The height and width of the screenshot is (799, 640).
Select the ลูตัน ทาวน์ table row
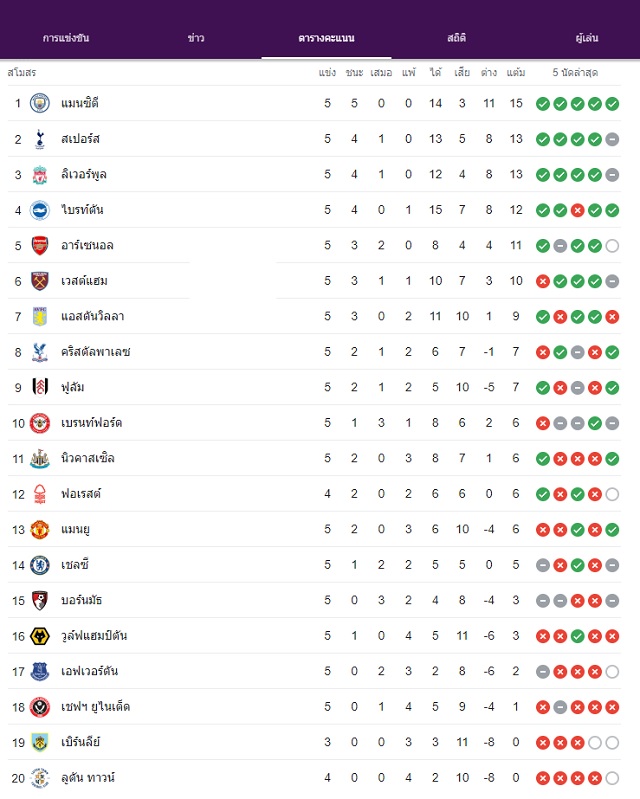click(314, 778)
